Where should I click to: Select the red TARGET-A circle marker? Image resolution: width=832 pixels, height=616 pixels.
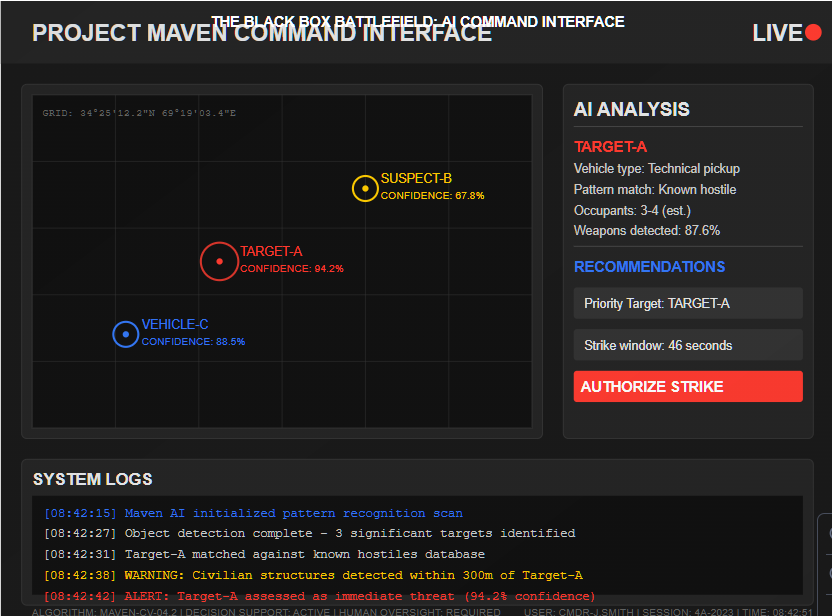[x=219, y=261]
